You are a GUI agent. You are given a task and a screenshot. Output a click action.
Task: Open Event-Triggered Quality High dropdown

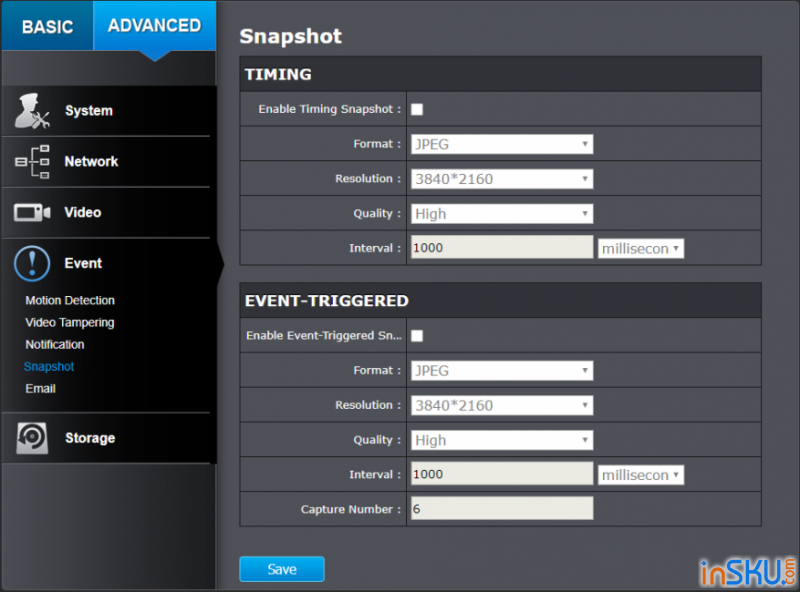502,440
